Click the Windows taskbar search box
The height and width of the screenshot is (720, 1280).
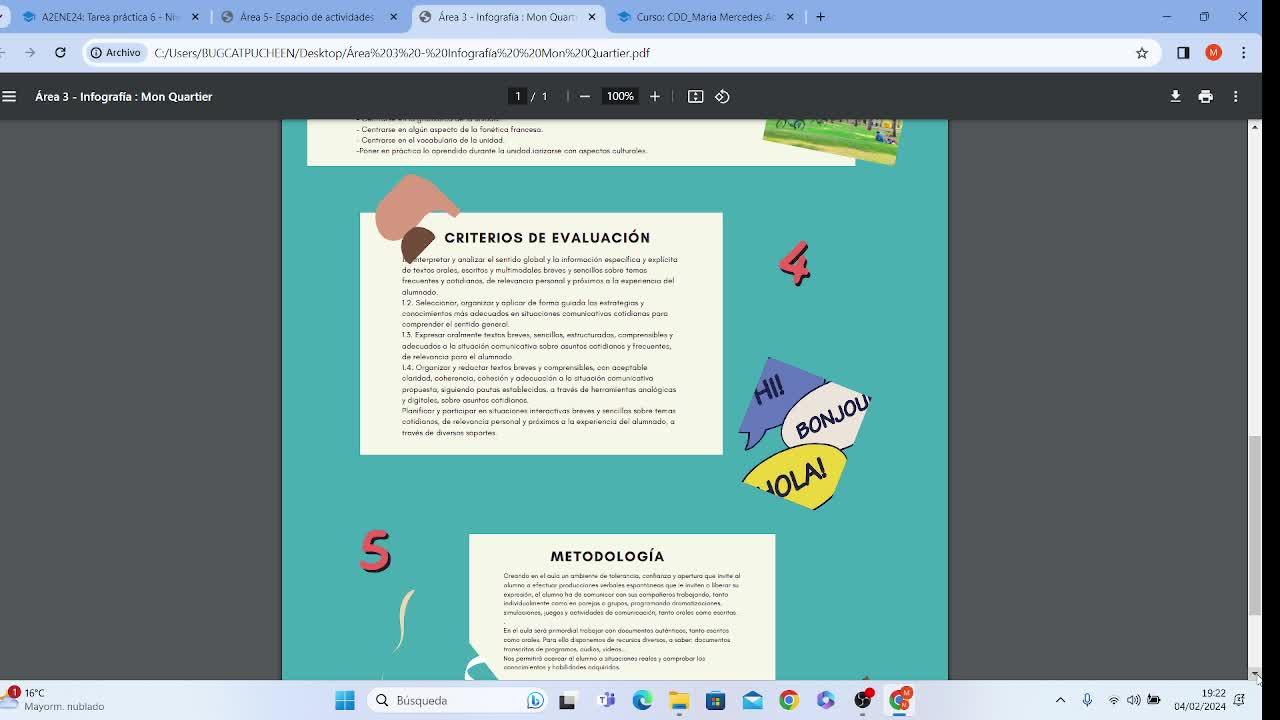(x=457, y=700)
